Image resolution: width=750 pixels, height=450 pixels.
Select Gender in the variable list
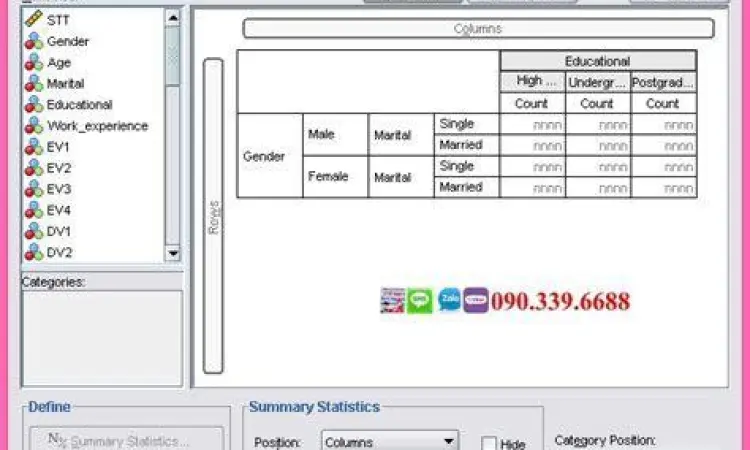tap(68, 41)
